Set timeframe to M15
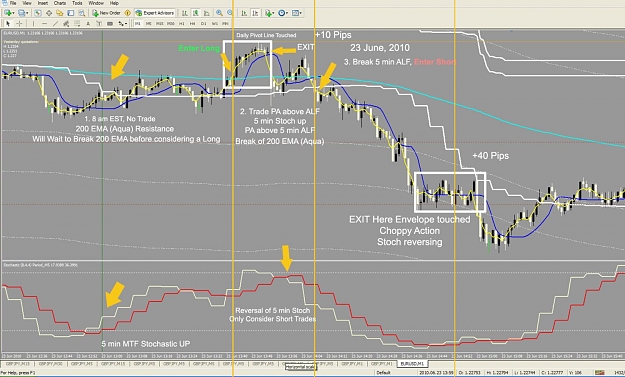The height and width of the screenshot is (377, 625). [159, 24]
